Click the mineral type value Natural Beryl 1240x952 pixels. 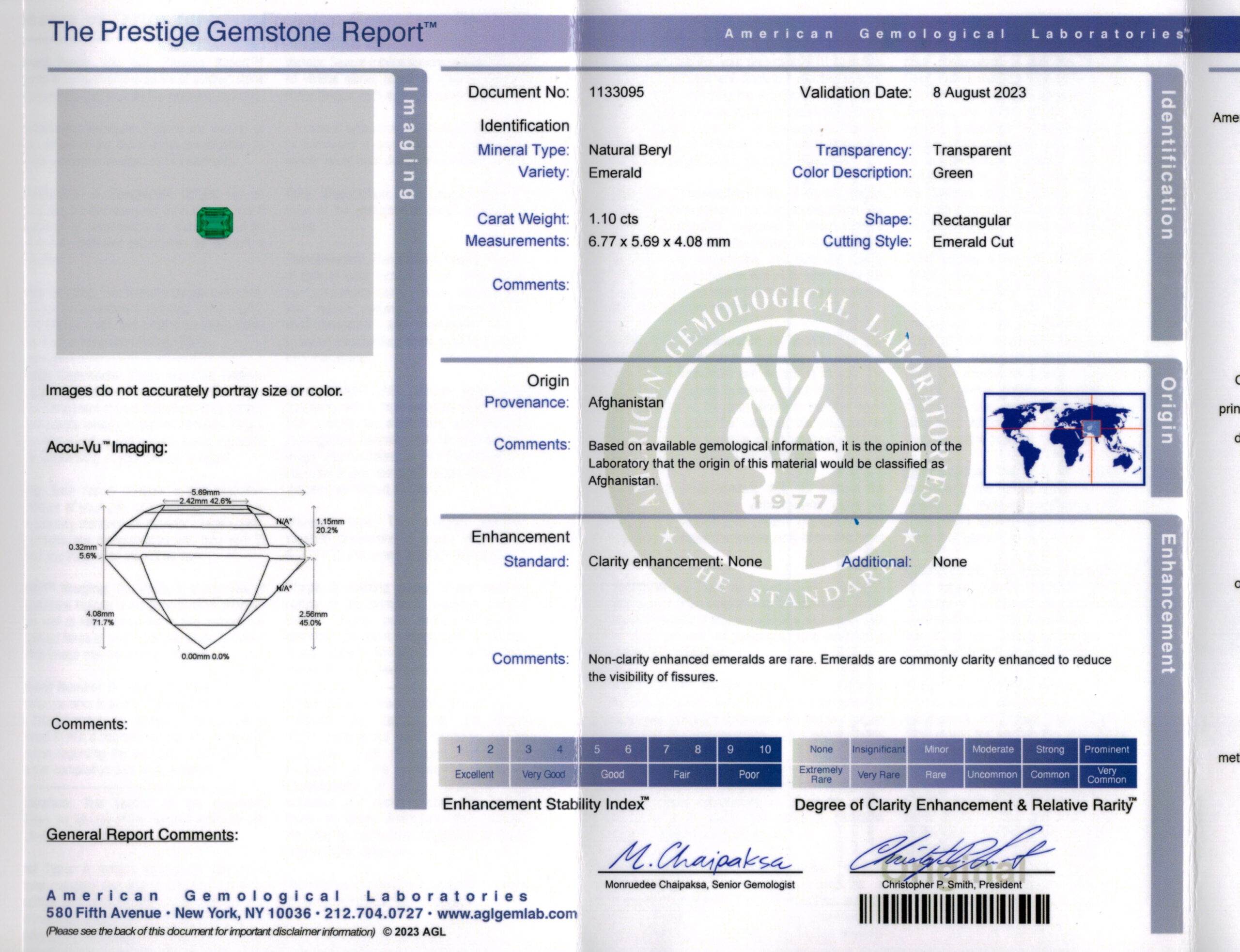click(629, 150)
